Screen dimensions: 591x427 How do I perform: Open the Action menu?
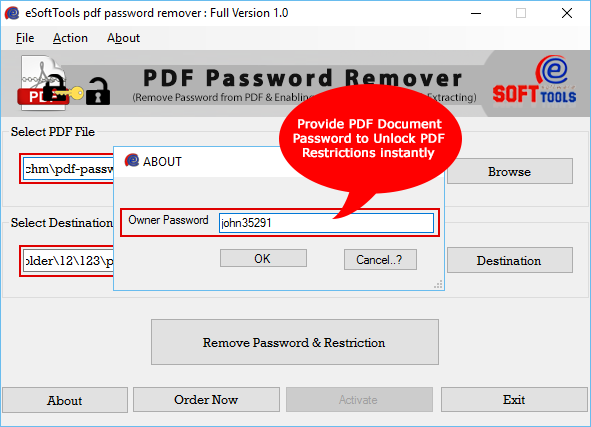click(x=70, y=38)
